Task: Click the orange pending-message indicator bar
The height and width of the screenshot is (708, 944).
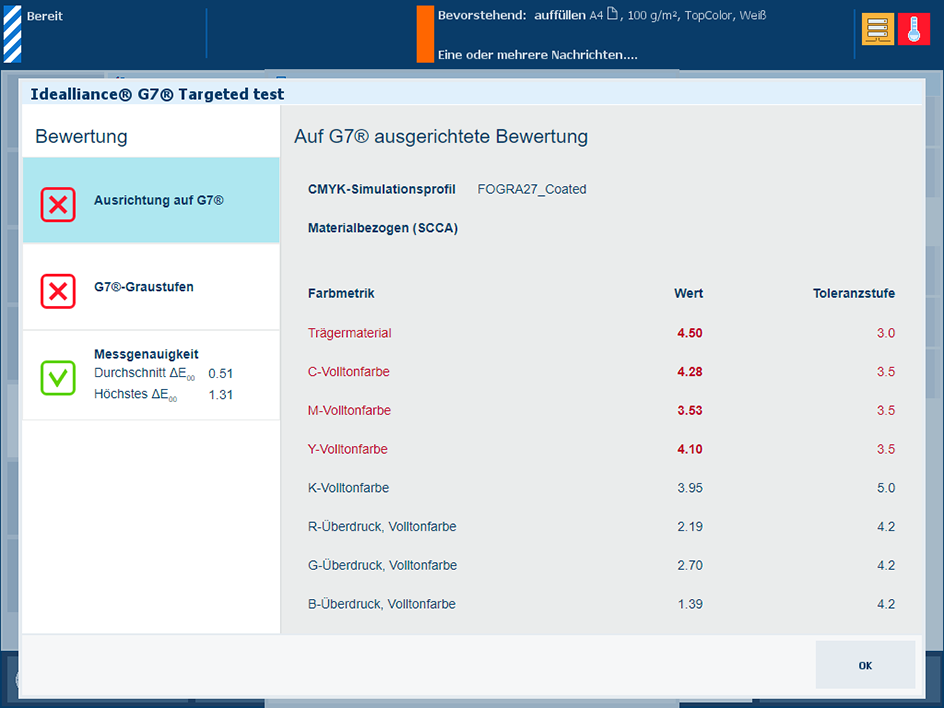Action: [425, 34]
